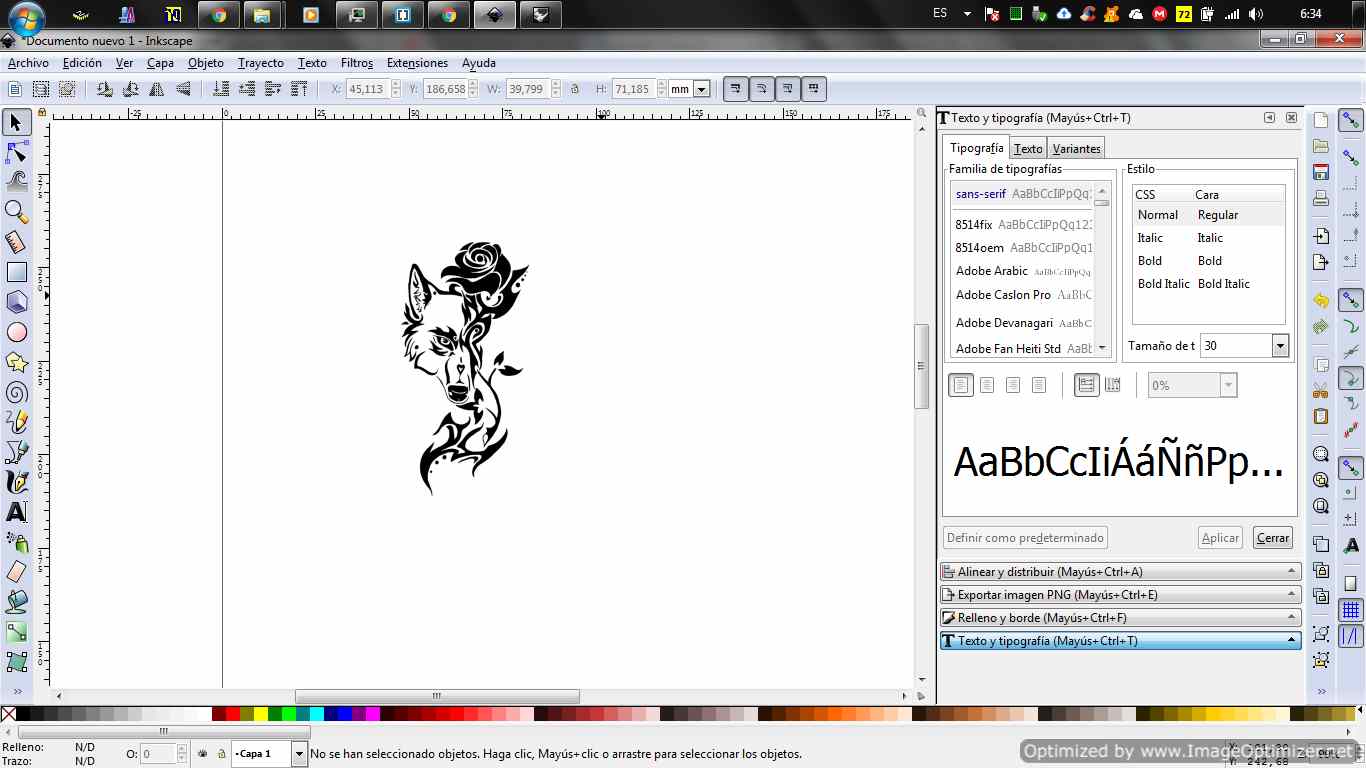Collapse the Texto y tipografía panel bar
The width and height of the screenshot is (1366, 768).
[1120, 641]
